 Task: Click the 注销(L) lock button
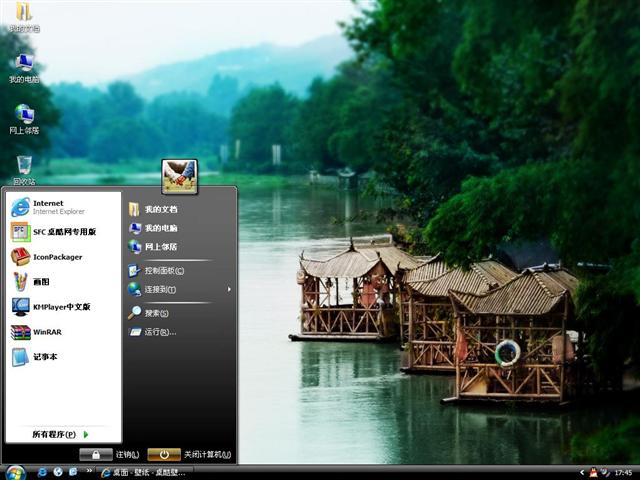(x=96, y=454)
